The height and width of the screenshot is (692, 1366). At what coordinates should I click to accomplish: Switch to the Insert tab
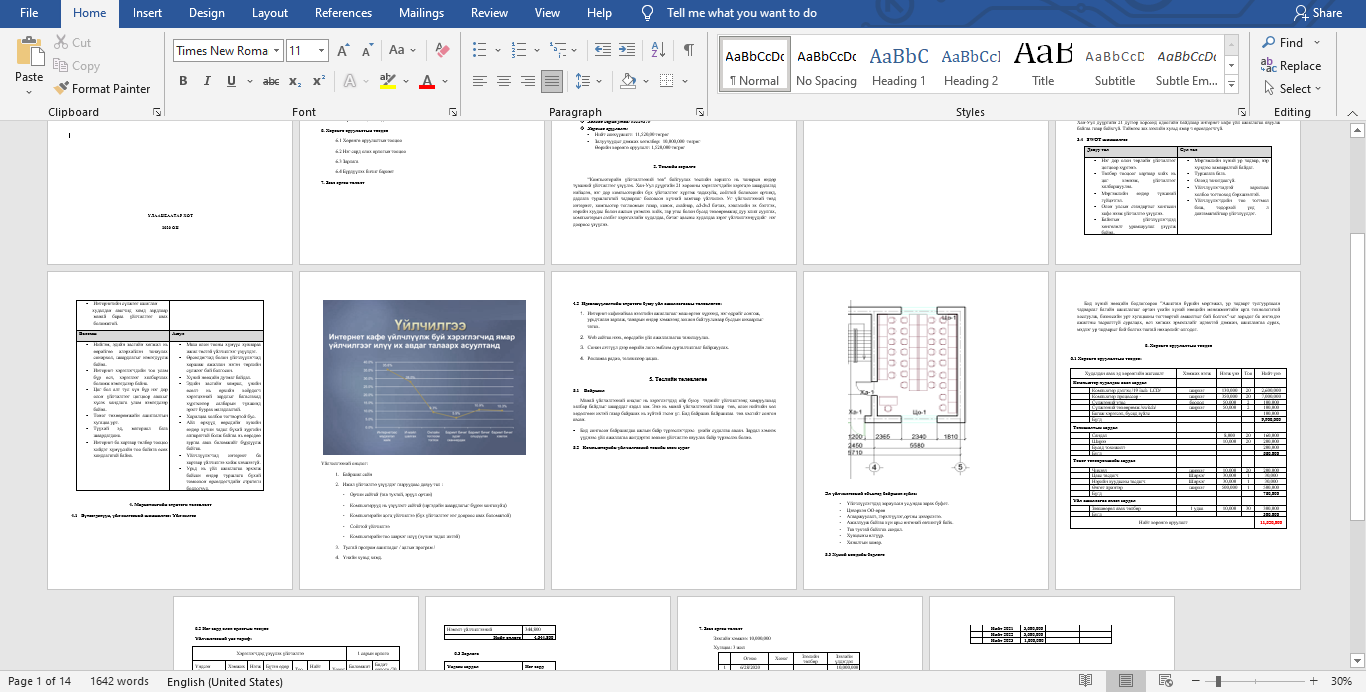tap(147, 13)
